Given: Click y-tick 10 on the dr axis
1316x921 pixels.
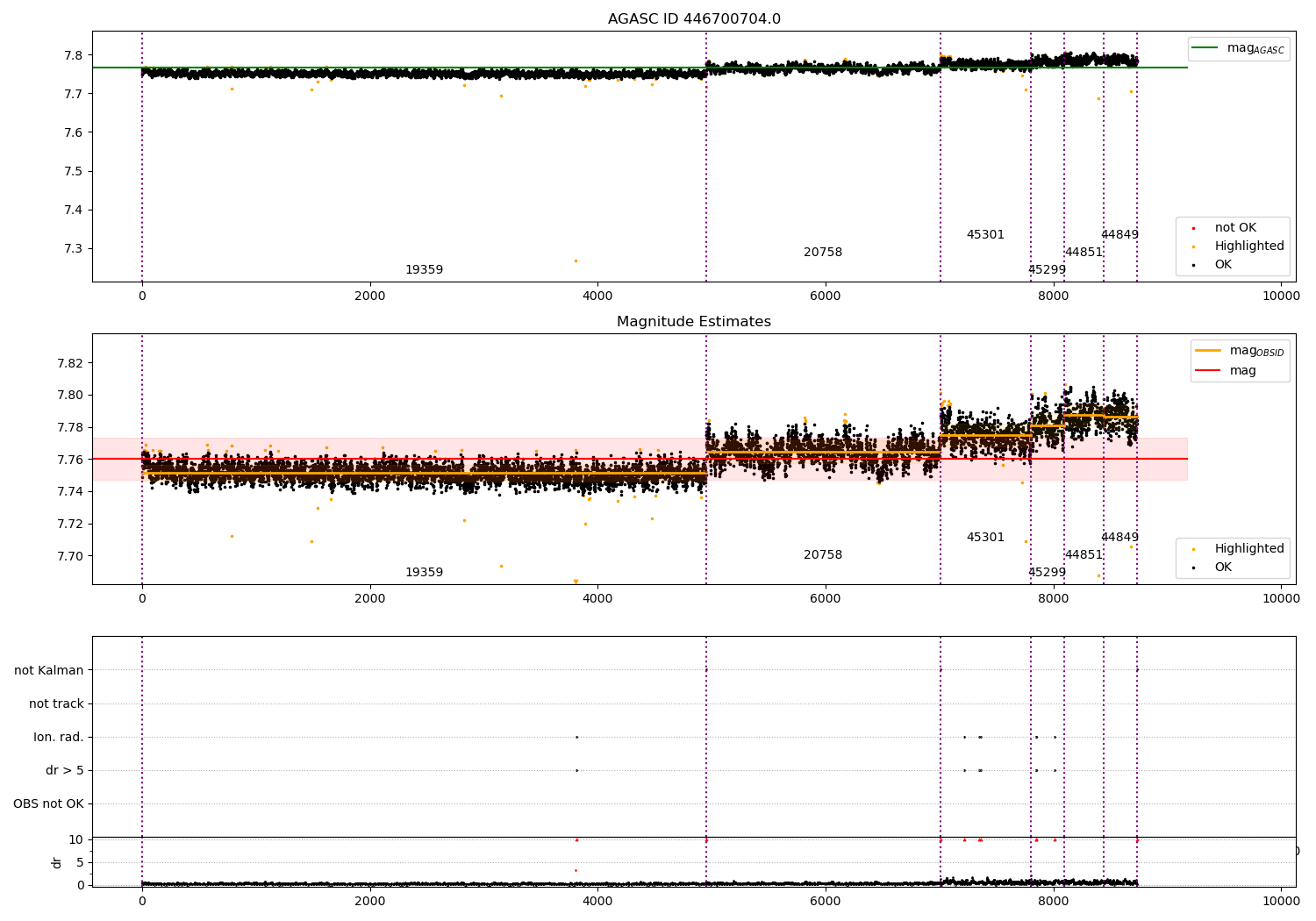Looking at the screenshot, I should pyautogui.click(x=76, y=839).
